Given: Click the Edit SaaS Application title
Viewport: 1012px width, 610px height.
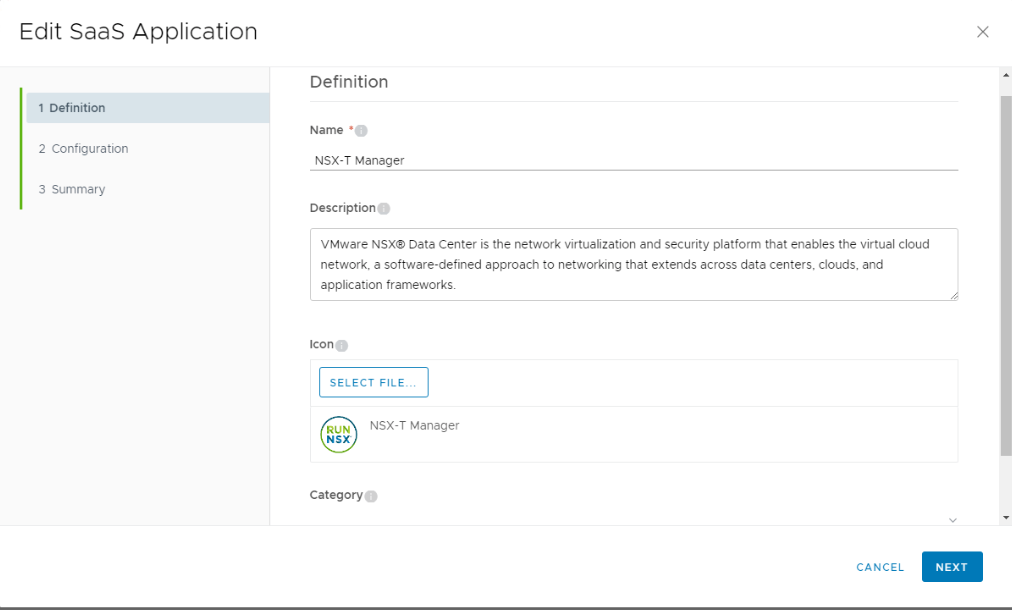Looking at the screenshot, I should tap(138, 32).
